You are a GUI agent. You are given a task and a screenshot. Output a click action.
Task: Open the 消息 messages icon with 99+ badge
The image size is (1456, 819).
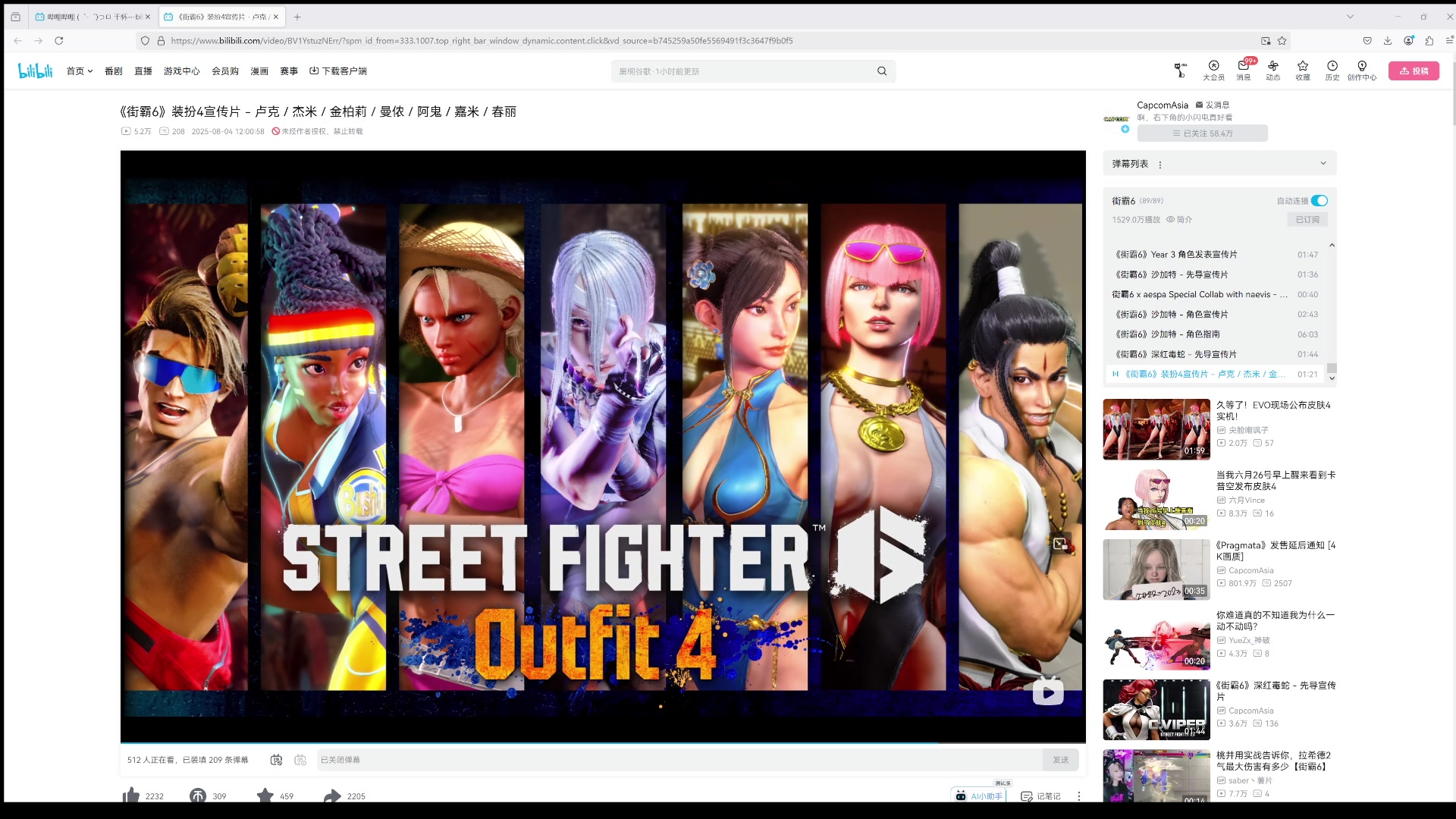point(1244,70)
